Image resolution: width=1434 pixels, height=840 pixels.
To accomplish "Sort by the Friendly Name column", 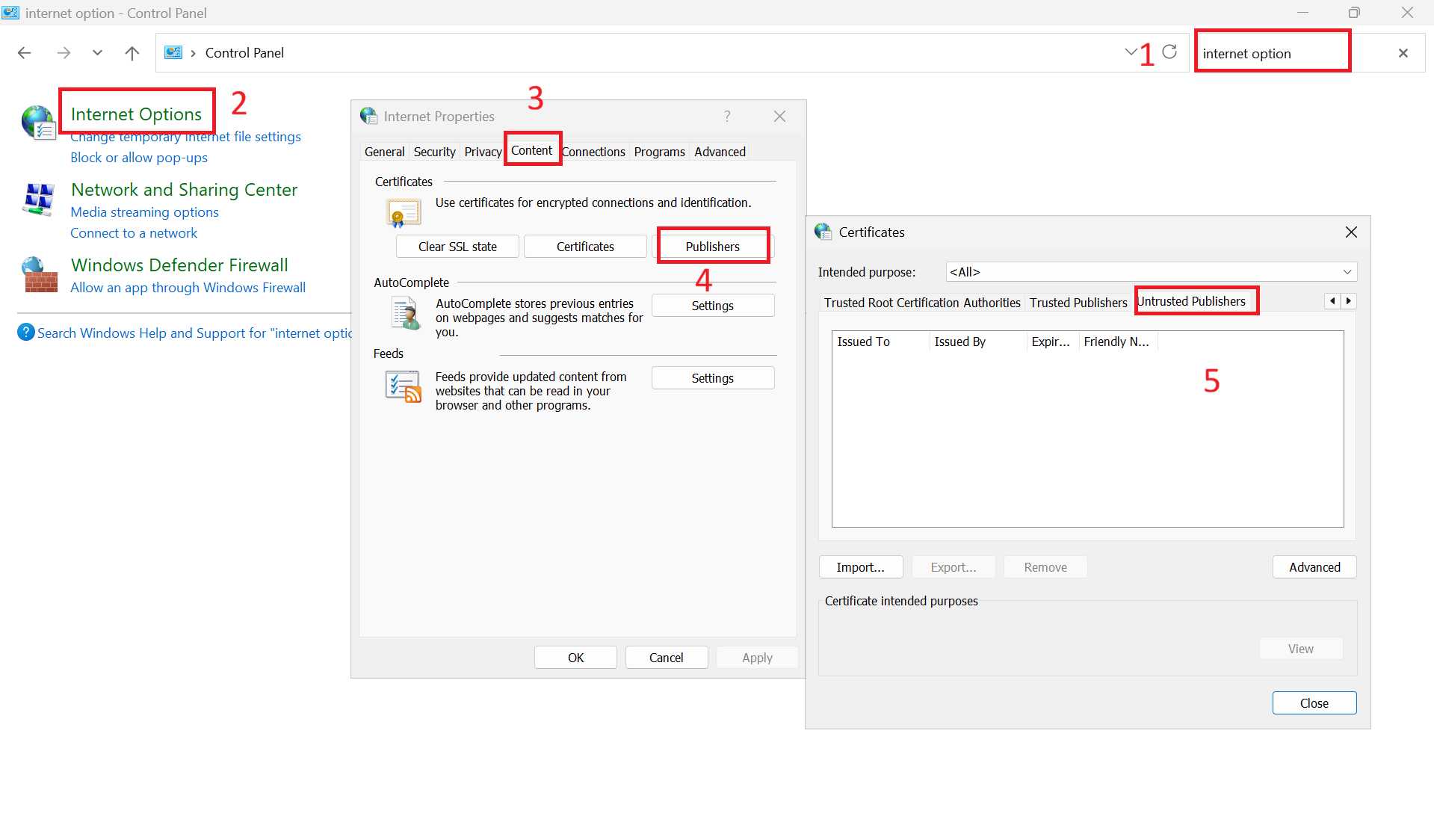I will click(x=1118, y=342).
